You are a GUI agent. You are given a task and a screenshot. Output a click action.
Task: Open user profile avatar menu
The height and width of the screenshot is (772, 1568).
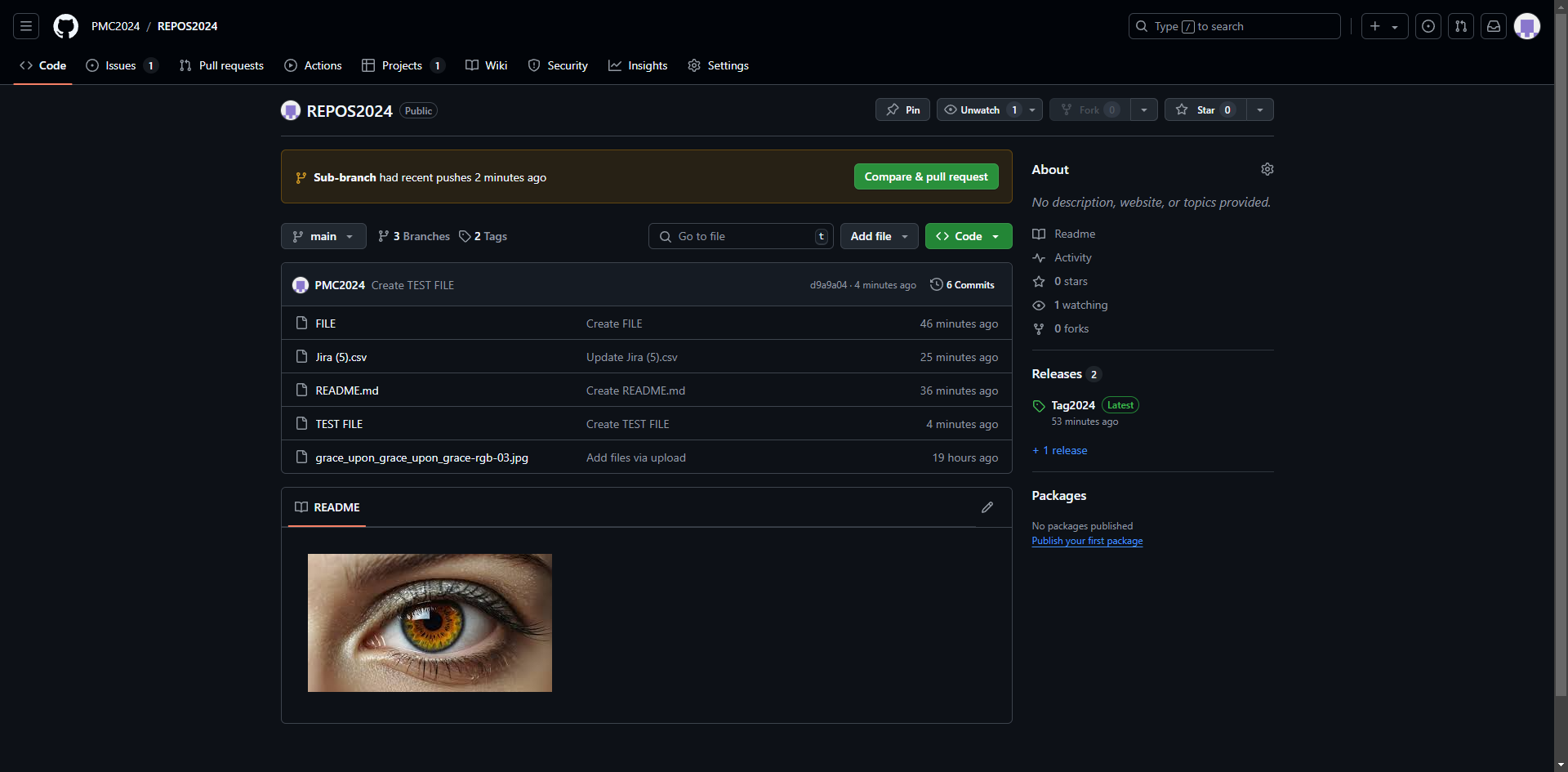point(1526,26)
